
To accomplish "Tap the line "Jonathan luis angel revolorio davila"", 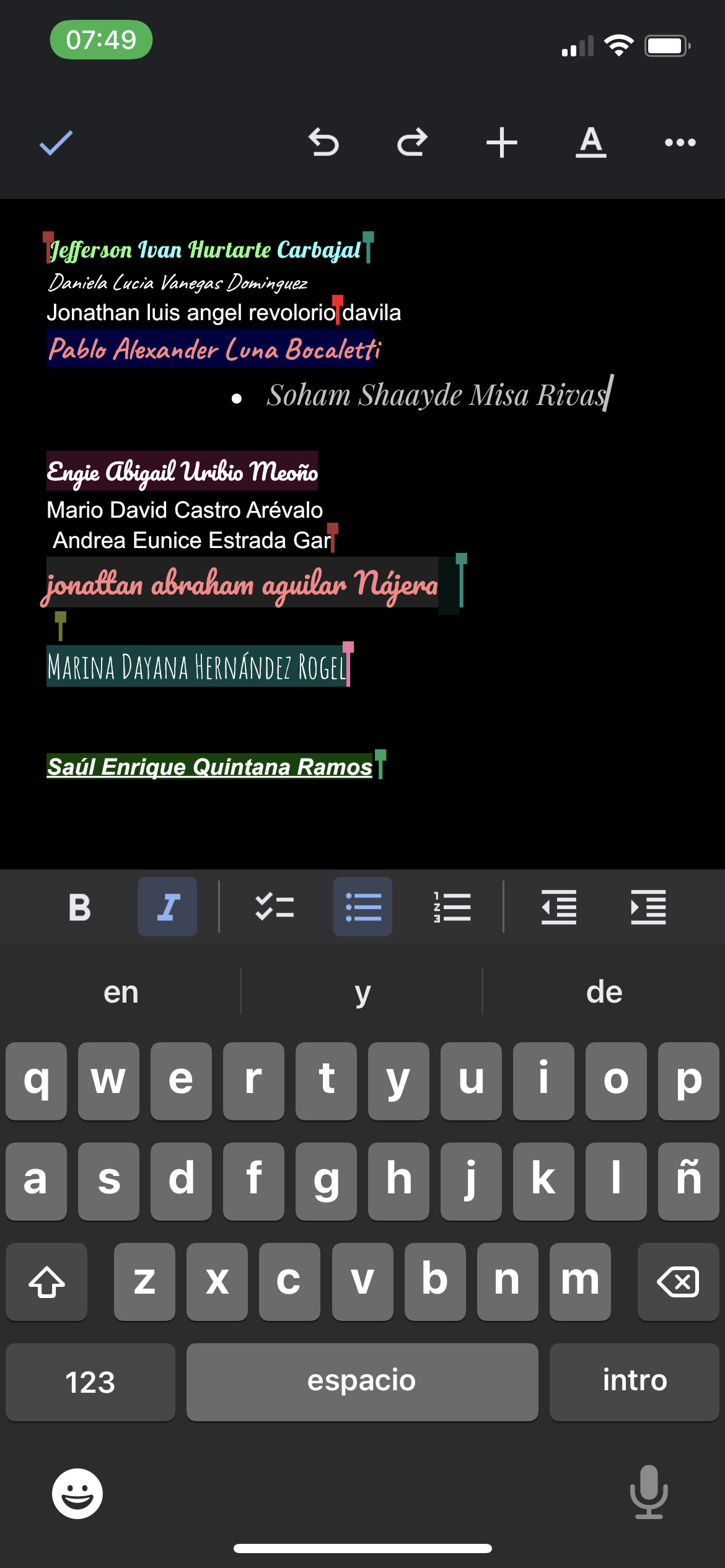I will (x=224, y=313).
